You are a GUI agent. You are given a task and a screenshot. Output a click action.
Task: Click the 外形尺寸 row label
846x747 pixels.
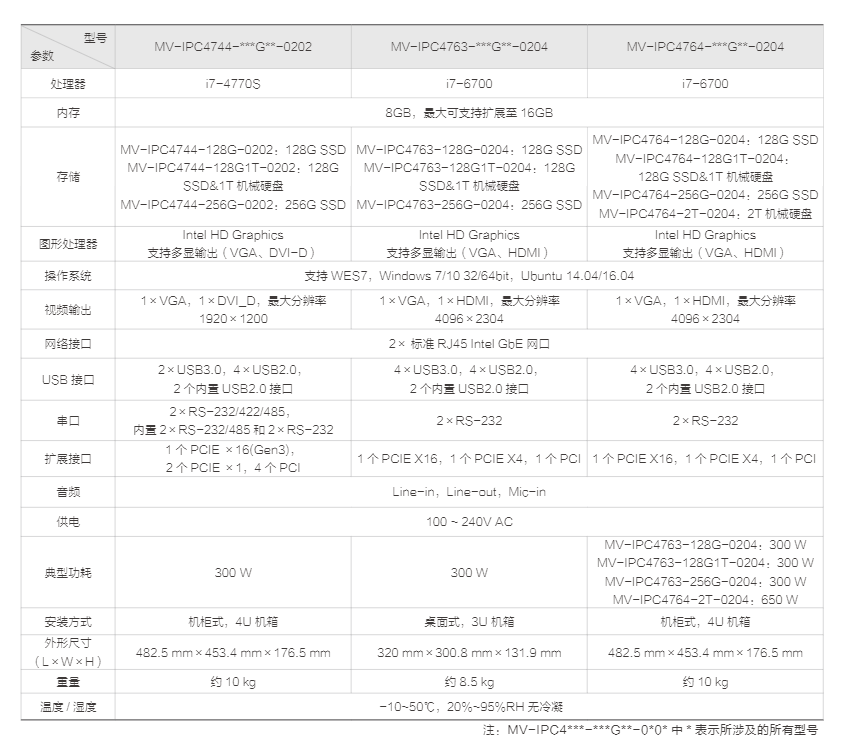tap(68, 652)
